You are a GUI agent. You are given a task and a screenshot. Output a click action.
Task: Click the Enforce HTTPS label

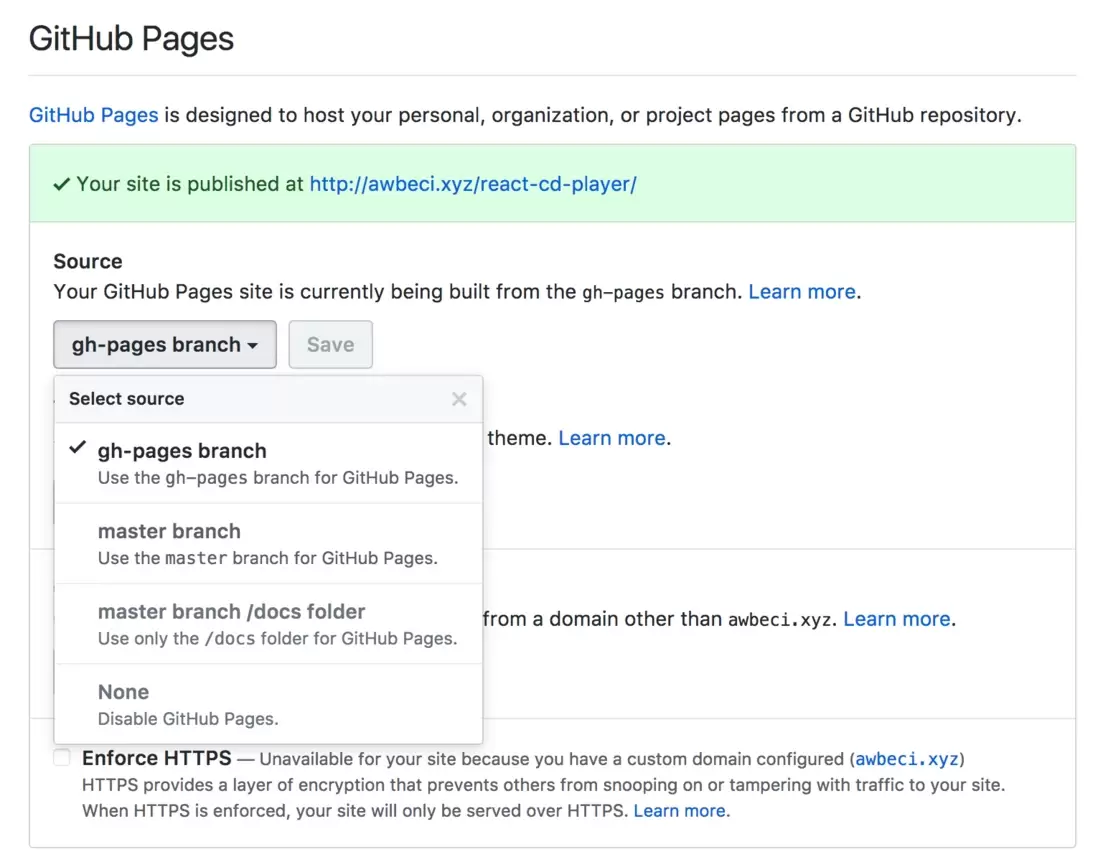click(x=157, y=758)
